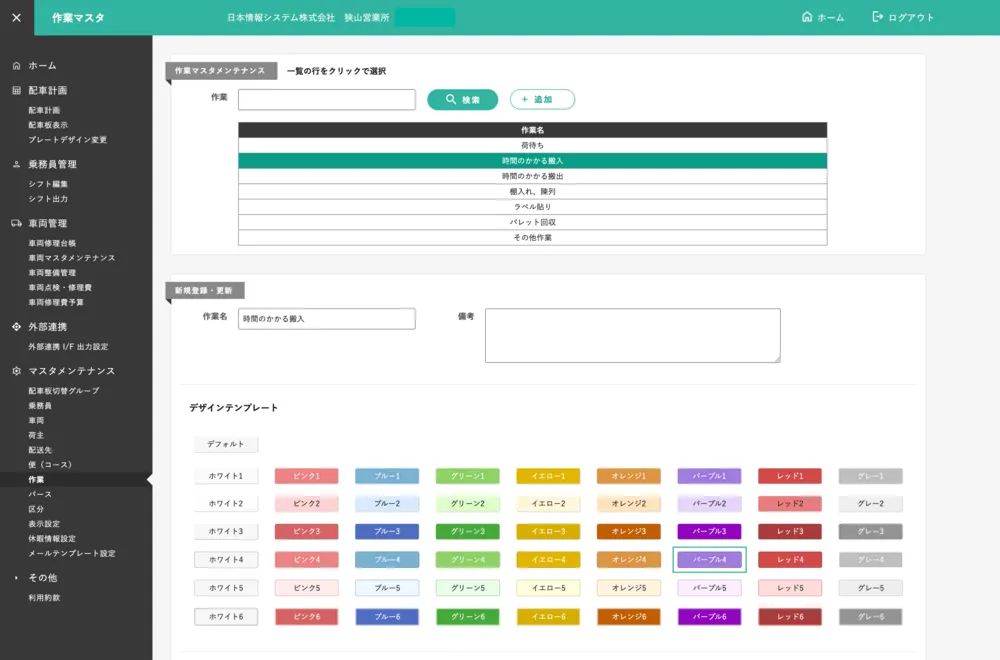Choose the レッド1 design swatch
The height and width of the screenshot is (660, 1000).
[790, 476]
